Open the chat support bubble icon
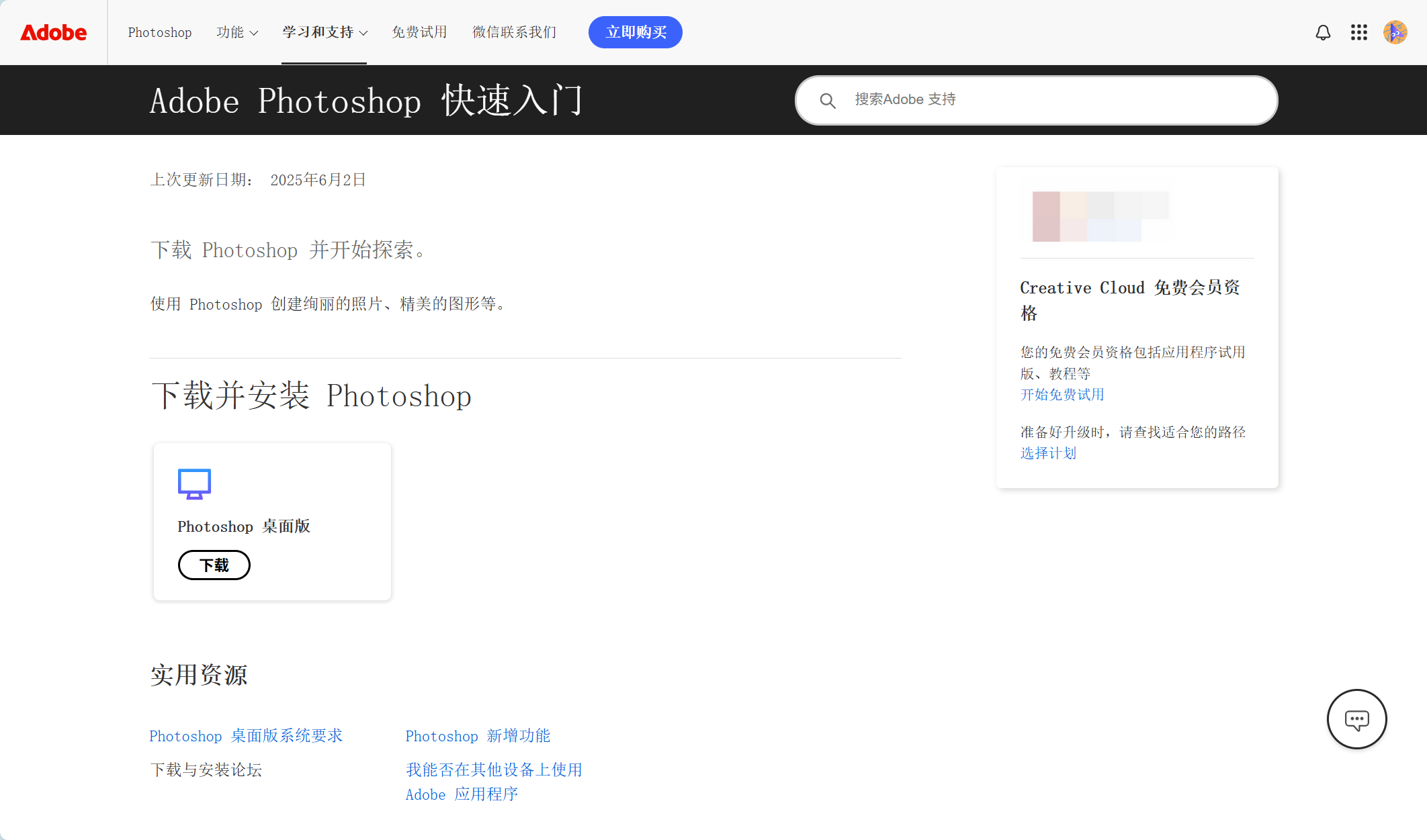 coord(1357,719)
